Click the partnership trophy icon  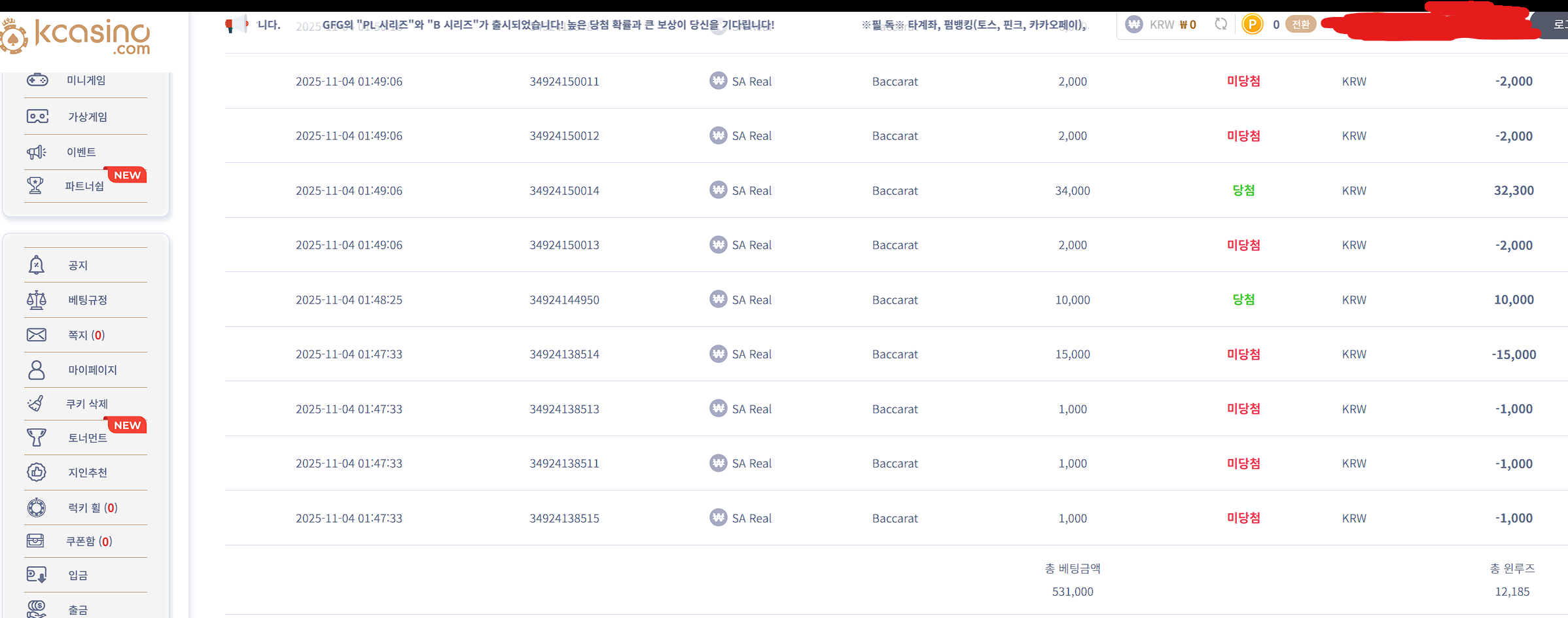point(35,186)
